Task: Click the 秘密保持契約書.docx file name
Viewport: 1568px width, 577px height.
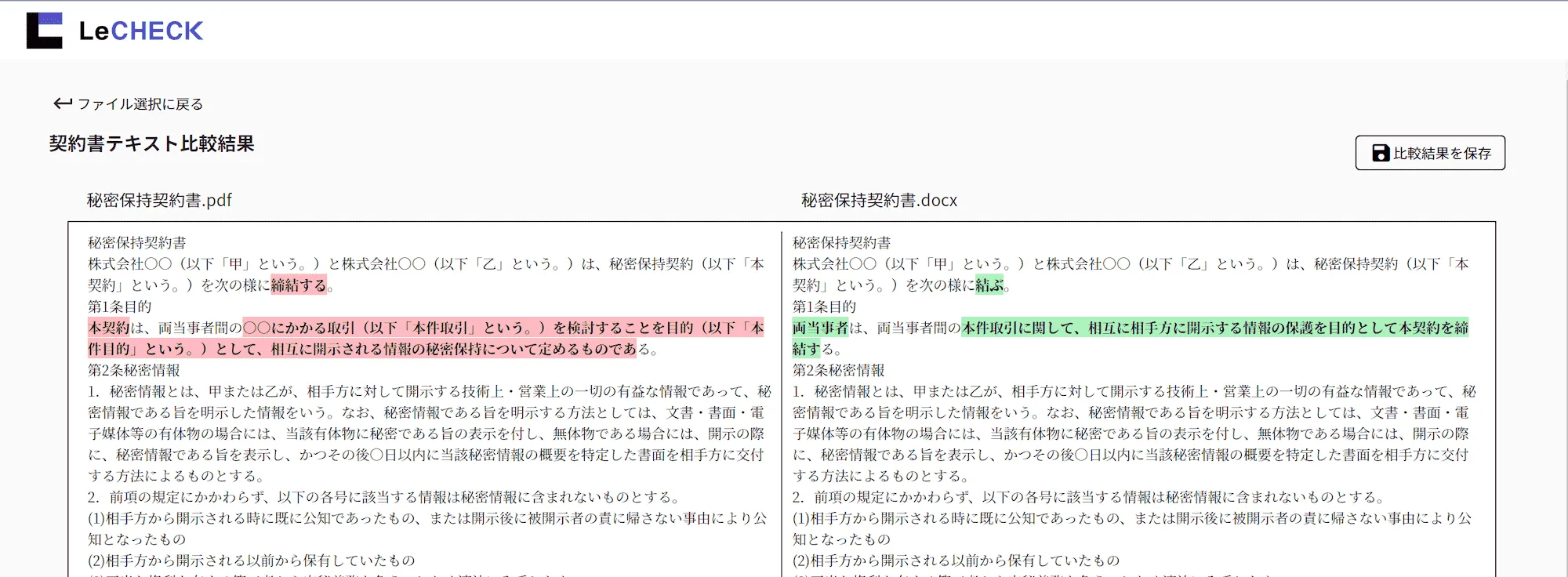Action: click(x=879, y=200)
